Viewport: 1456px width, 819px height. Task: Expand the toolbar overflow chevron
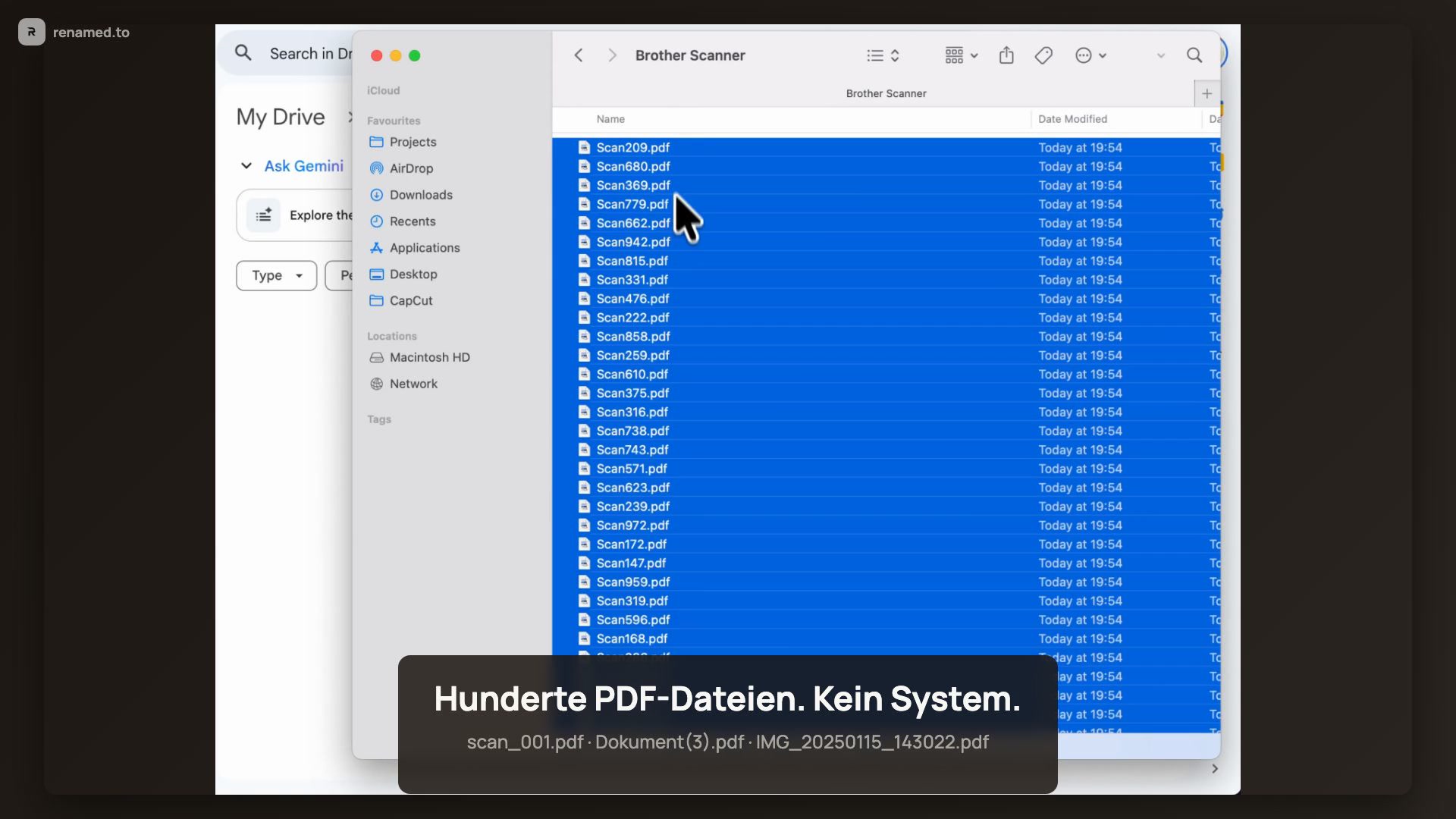pyautogui.click(x=1160, y=55)
